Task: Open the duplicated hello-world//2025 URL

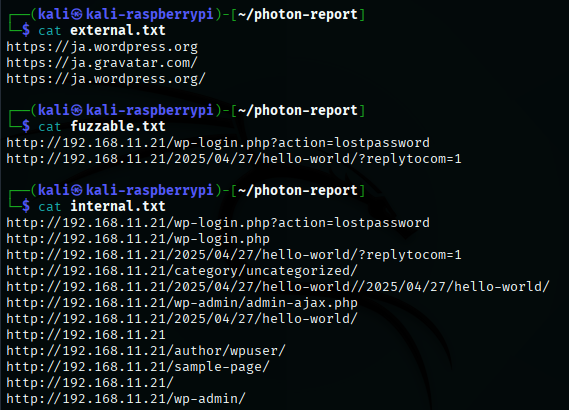Action: (x=278, y=287)
